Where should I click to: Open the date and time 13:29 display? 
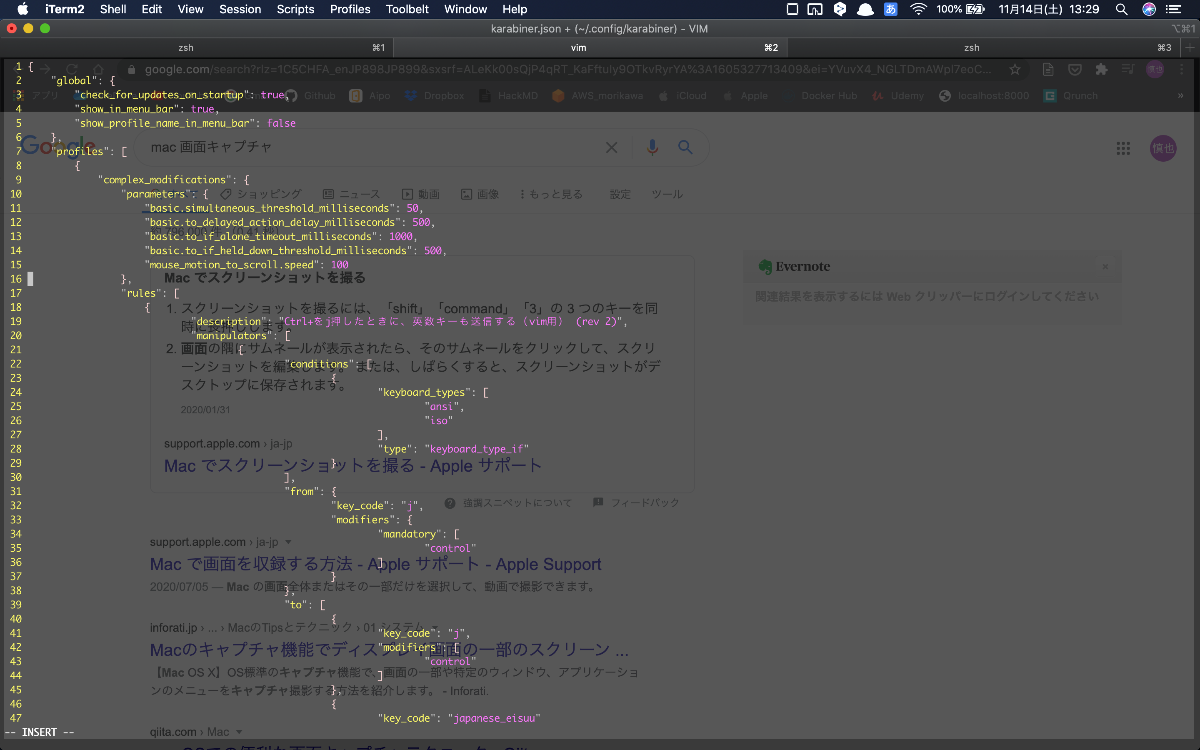1051,9
